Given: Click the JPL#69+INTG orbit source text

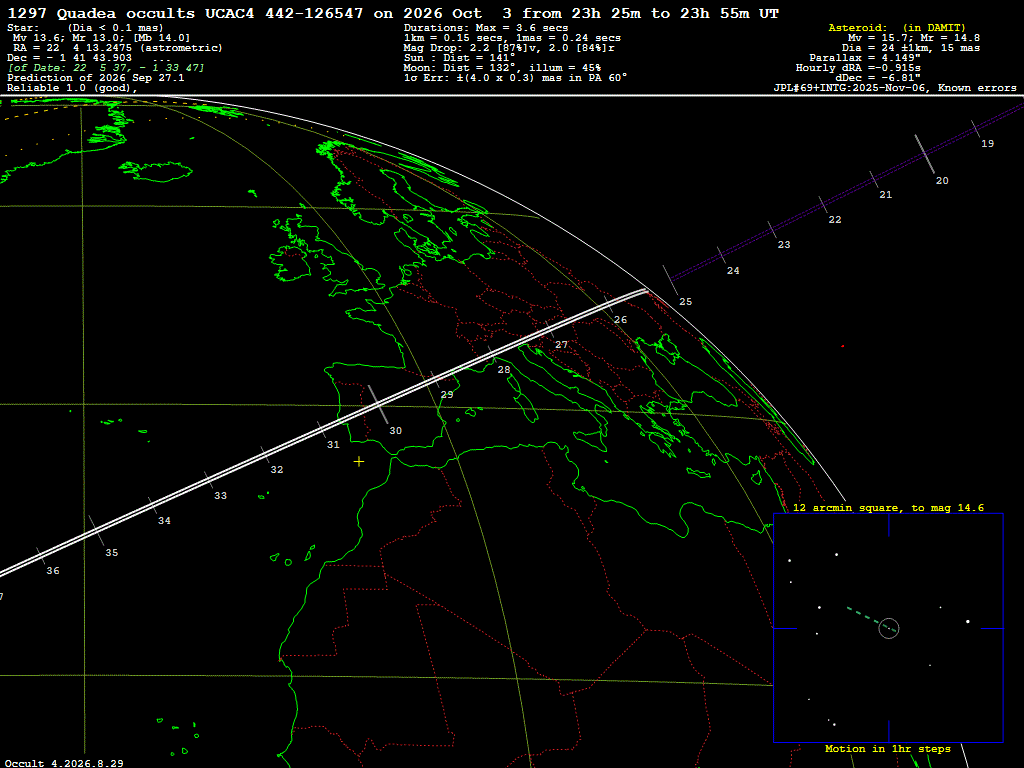Looking at the screenshot, I should click(895, 88).
